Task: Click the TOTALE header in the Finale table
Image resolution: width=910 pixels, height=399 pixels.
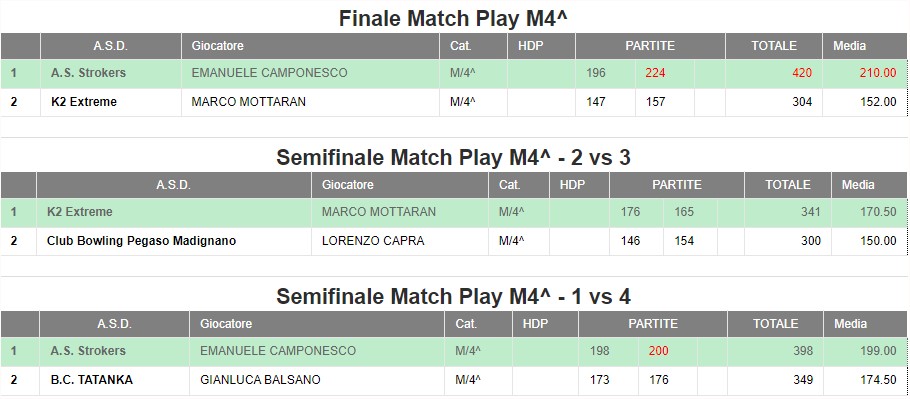Action: tap(774, 46)
